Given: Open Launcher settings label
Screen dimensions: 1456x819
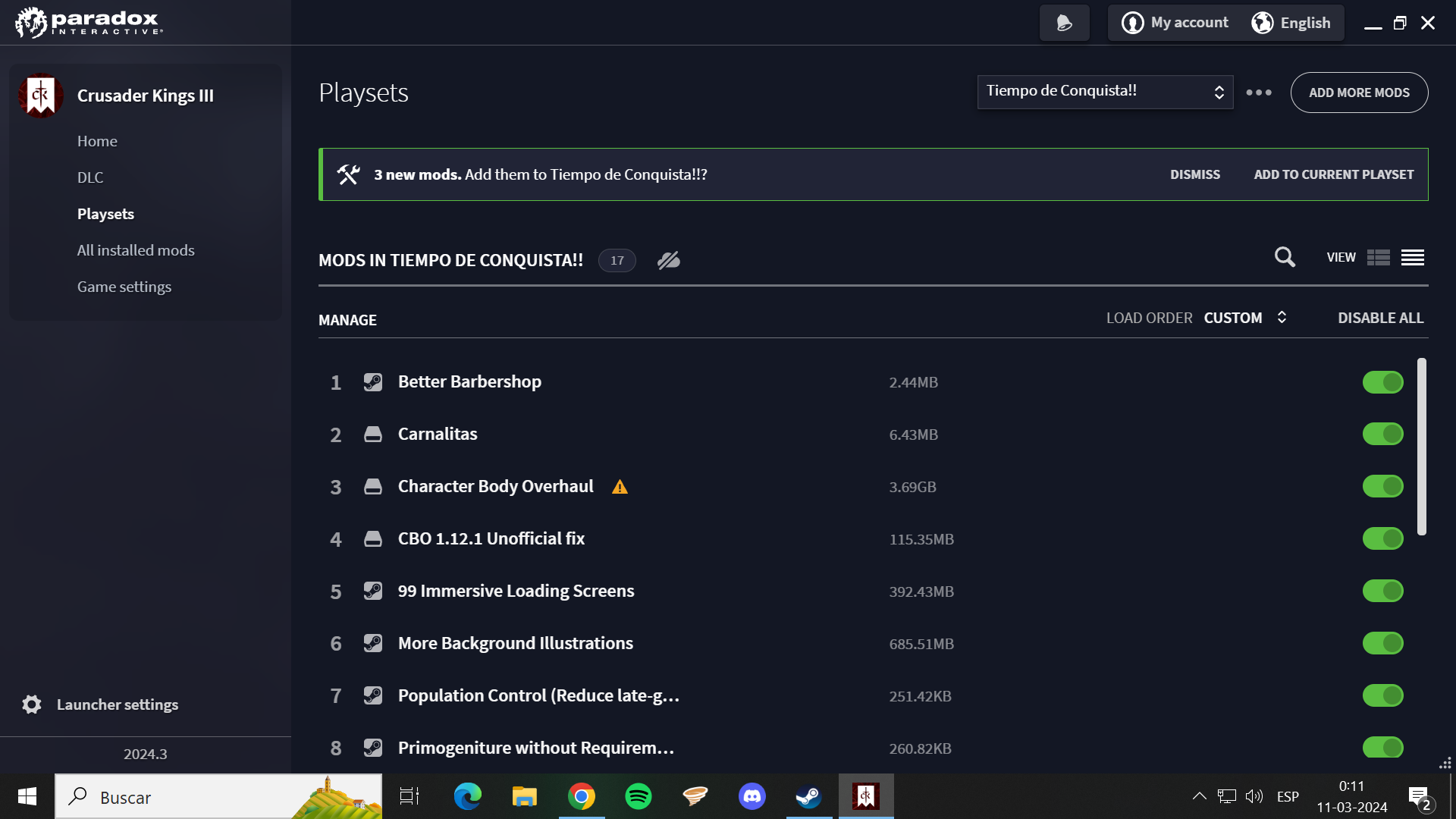Looking at the screenshot, I should pos(118,704).
